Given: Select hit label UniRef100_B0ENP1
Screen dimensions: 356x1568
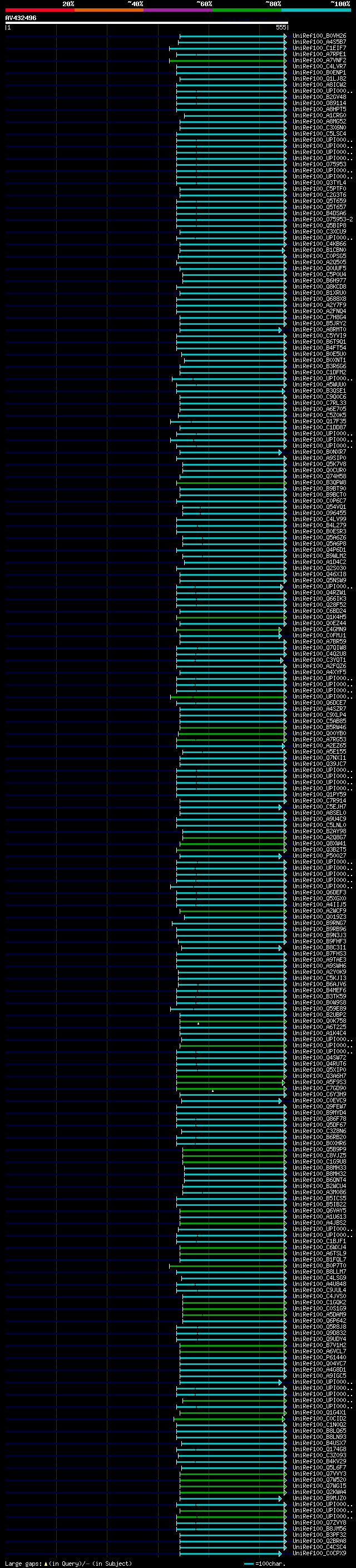Looking at the screenshot, I should coord(319,72).
